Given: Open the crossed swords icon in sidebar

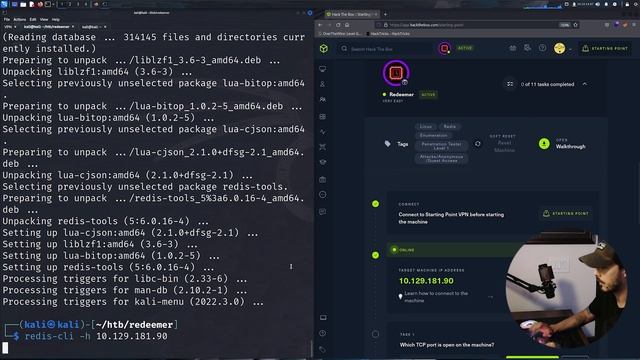Looking at the screenshot, I should pos(322,147).
